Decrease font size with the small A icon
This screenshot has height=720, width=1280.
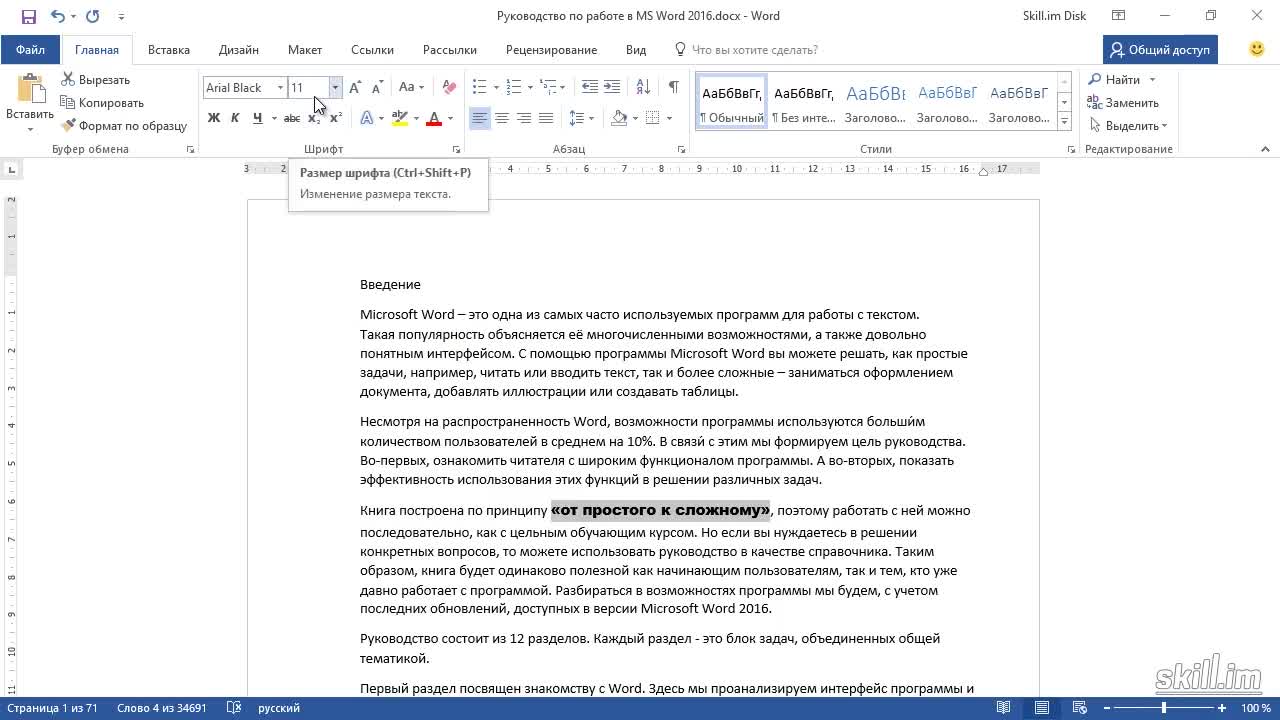click(x=377, y=88)
